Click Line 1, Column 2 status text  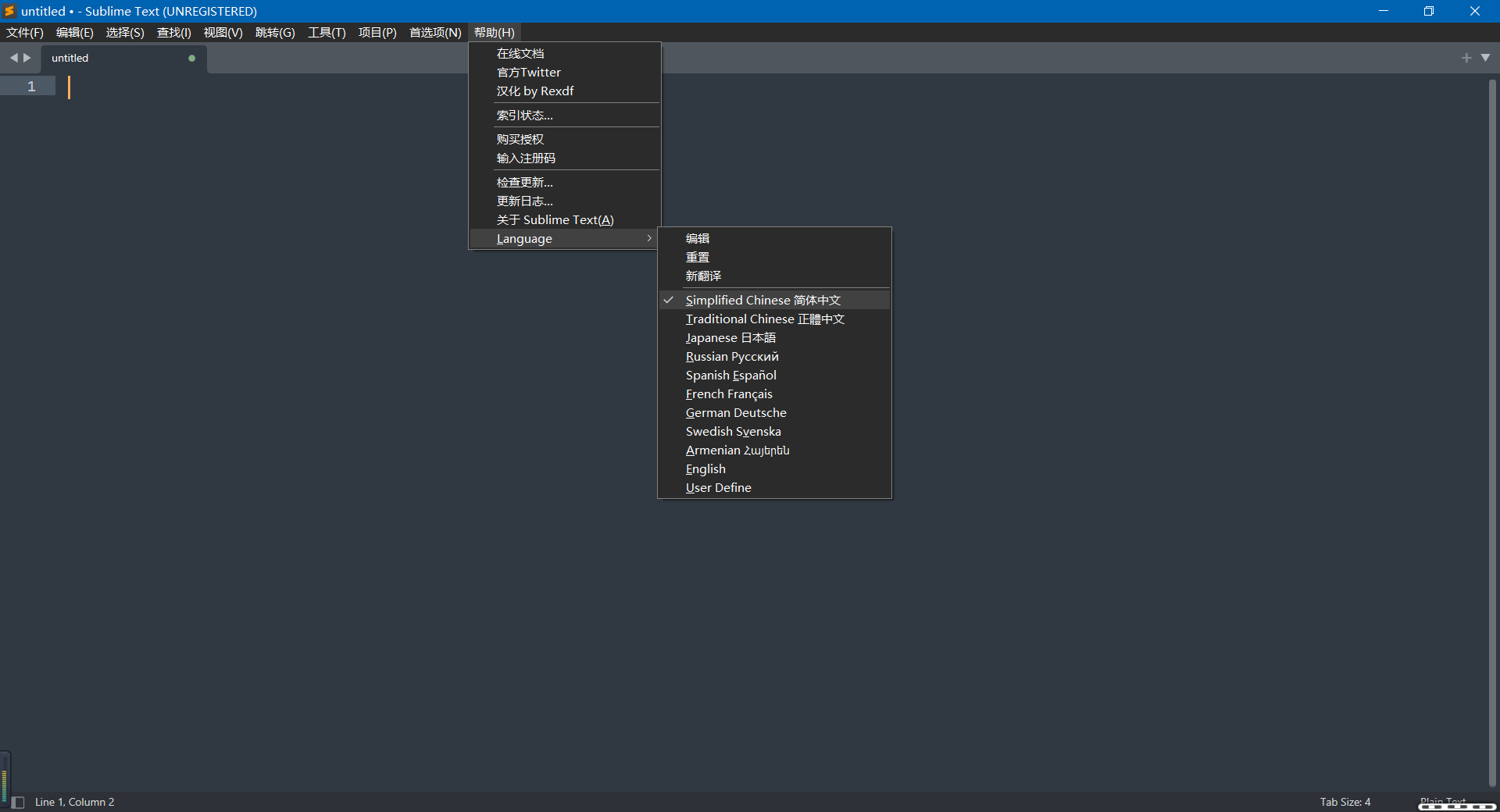(x=75, y=802)
